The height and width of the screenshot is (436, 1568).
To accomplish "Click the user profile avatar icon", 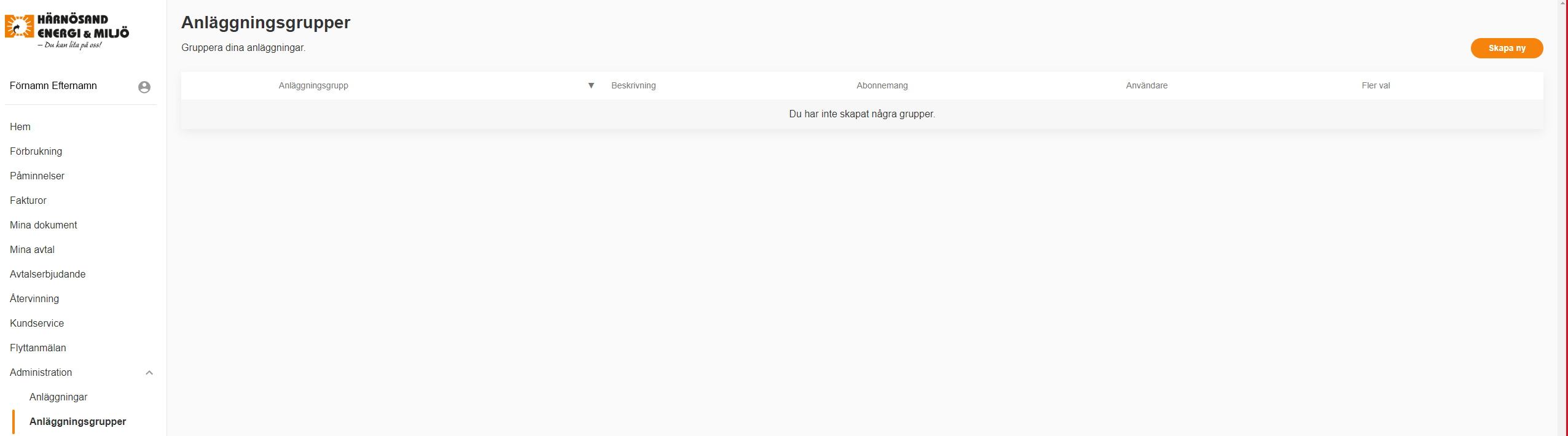I will [x=144, y=87].
